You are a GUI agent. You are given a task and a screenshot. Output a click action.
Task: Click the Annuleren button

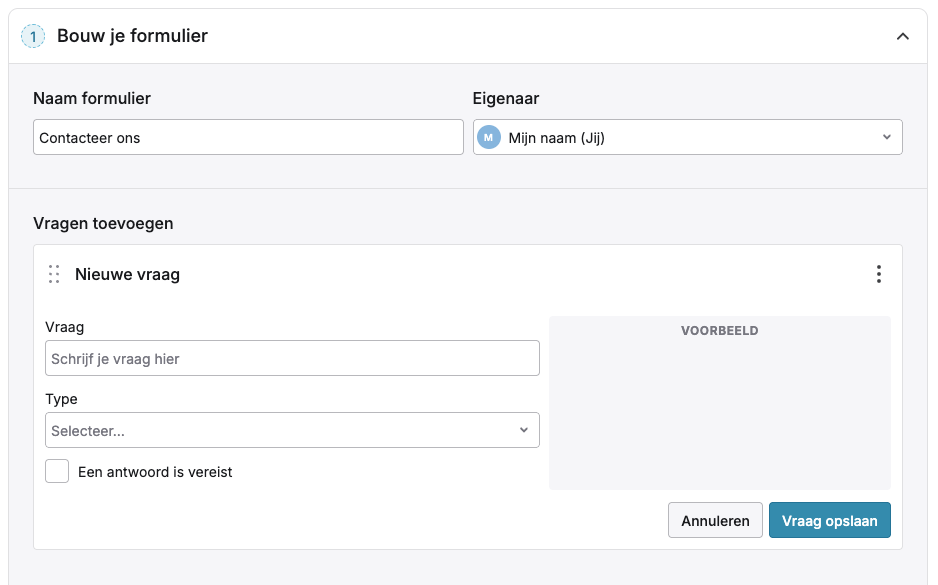tap(715, 520)
